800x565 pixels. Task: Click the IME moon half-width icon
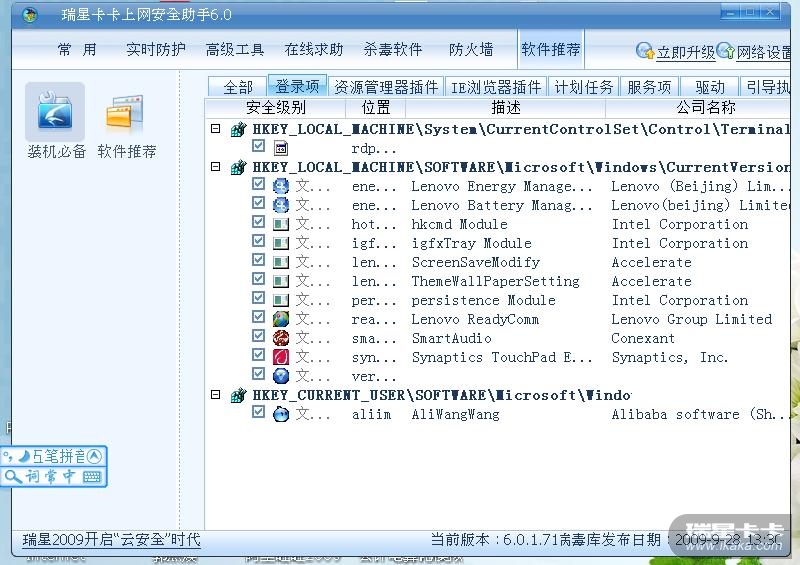pos(24,456)
